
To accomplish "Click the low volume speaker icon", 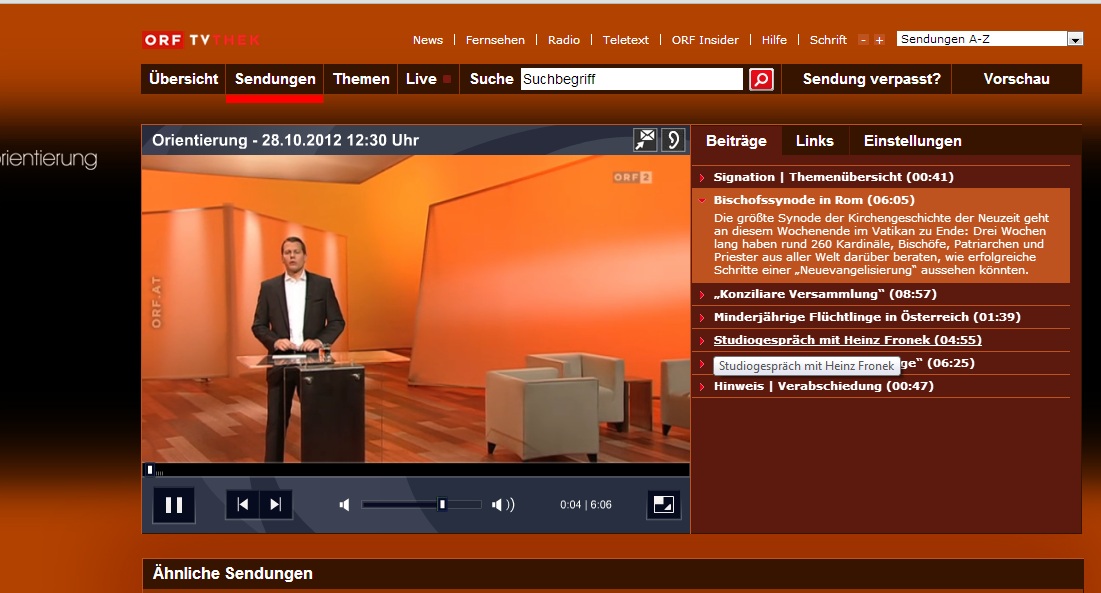I will click(345, 505).
